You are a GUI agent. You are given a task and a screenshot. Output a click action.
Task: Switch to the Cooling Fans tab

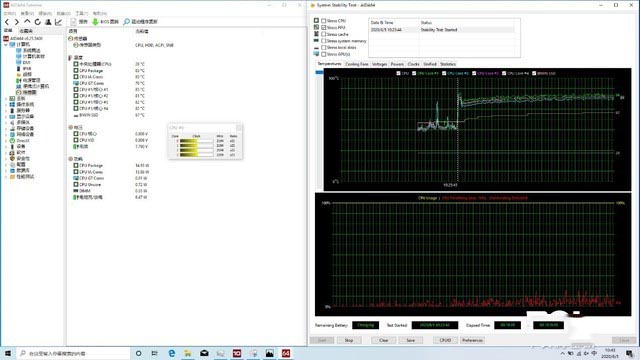pos(356,64)
